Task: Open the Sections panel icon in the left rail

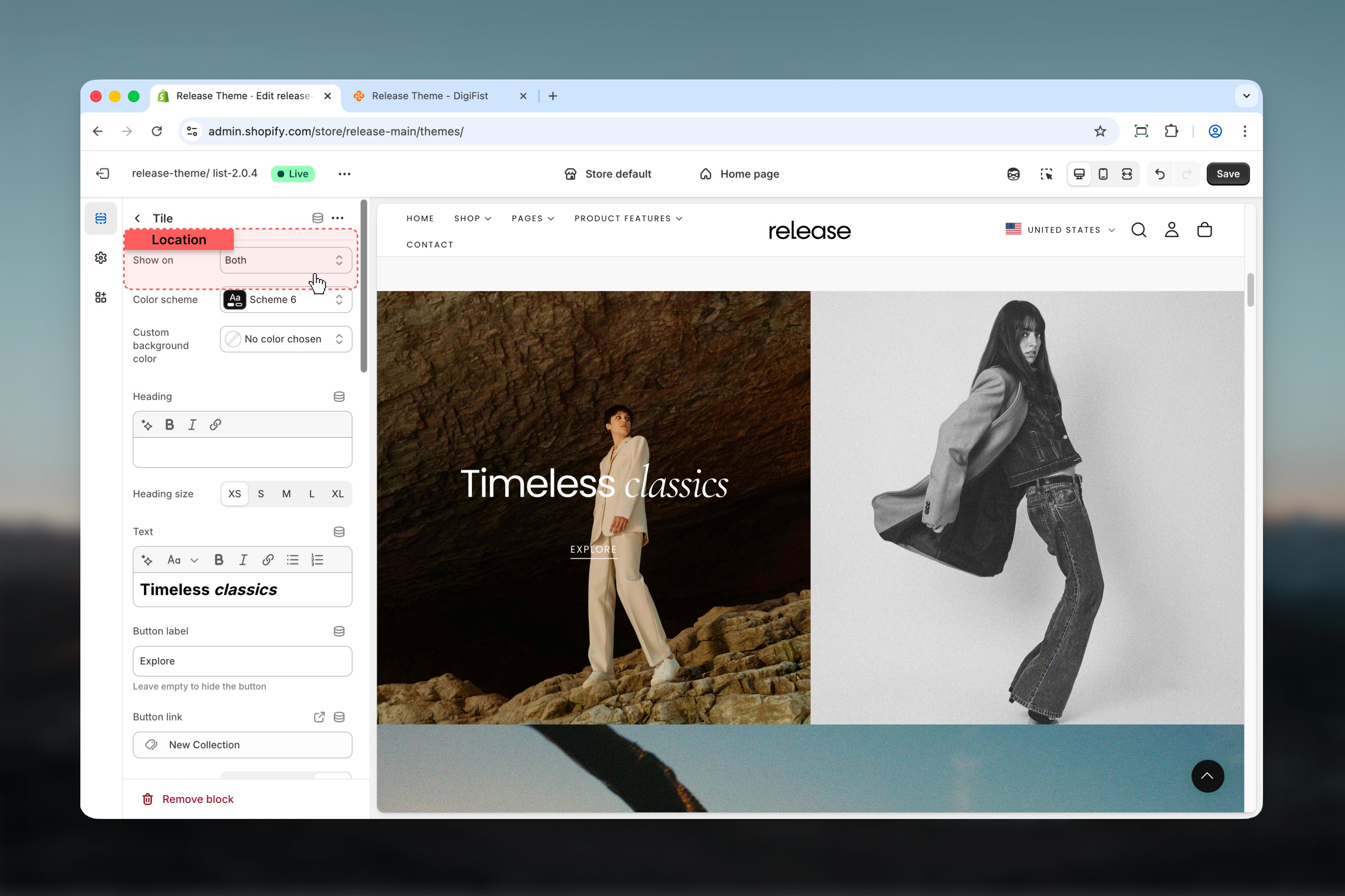Action: point(100,218)
